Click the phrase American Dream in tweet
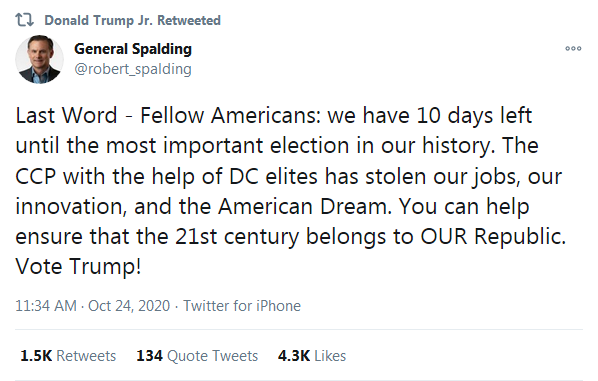This screenshot has width=598, height=381. click(x=305, y=206)
